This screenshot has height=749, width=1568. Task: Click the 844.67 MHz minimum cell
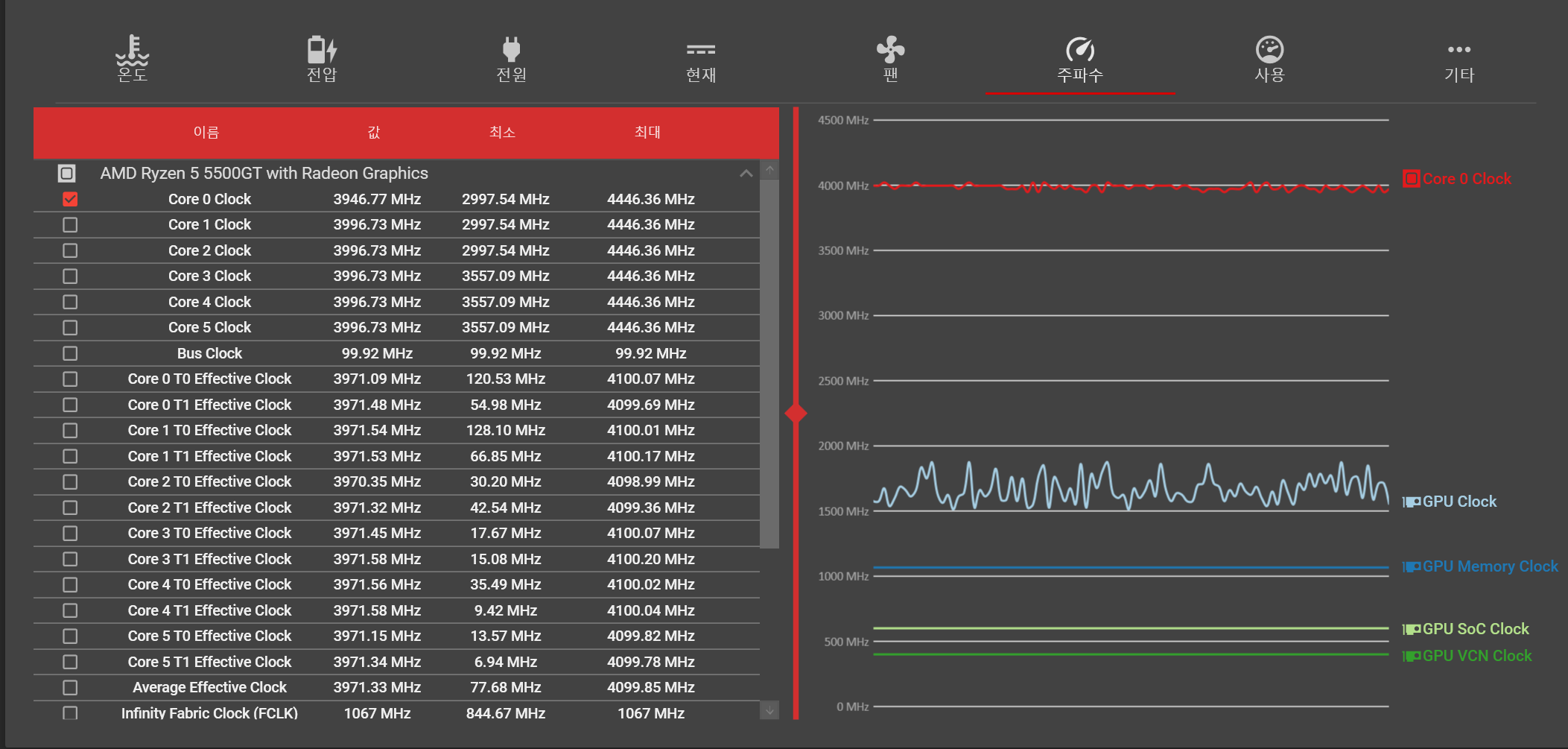pos(506,713)
